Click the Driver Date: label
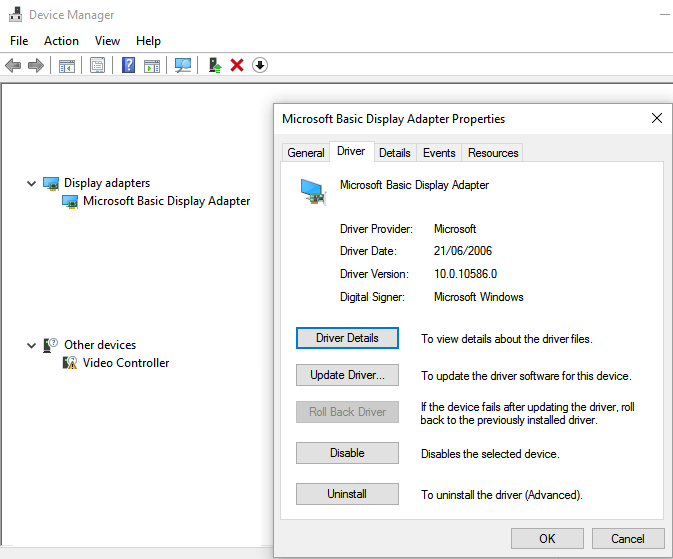Viewport: 673px width, 559px height. 368,251
